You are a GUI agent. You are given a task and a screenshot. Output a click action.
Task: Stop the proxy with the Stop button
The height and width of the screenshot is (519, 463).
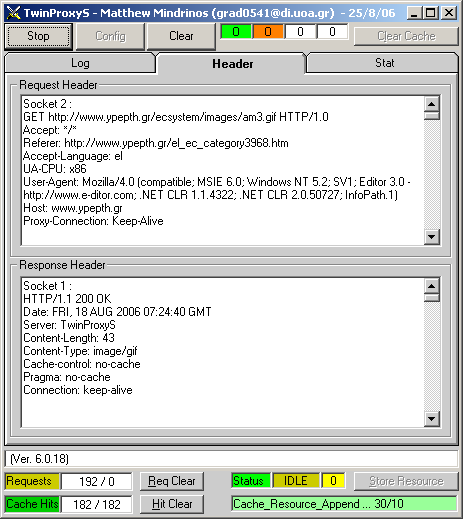point(38,36)
